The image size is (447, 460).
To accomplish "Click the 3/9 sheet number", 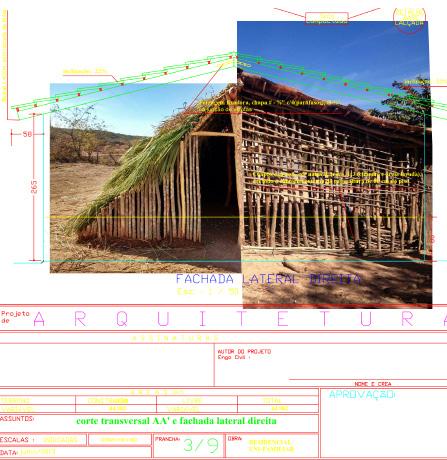I will click(x=201, y=445).
